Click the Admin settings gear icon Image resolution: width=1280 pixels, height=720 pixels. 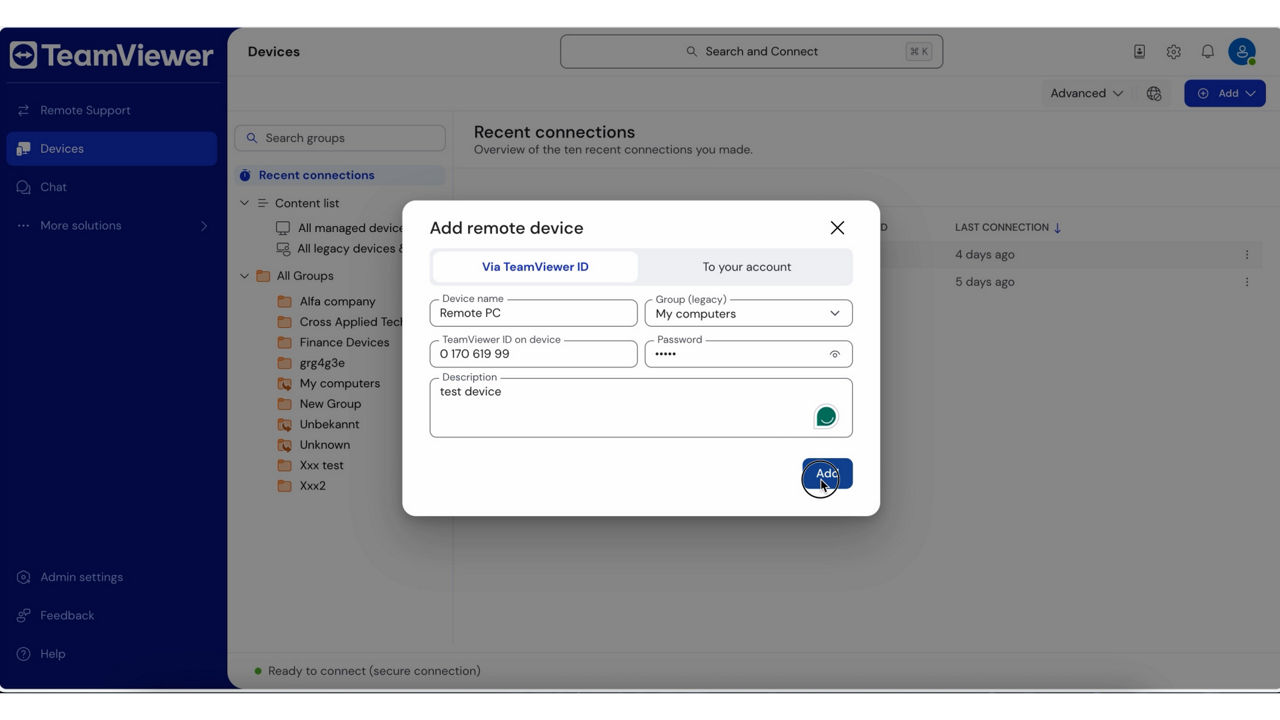(24, 578)
